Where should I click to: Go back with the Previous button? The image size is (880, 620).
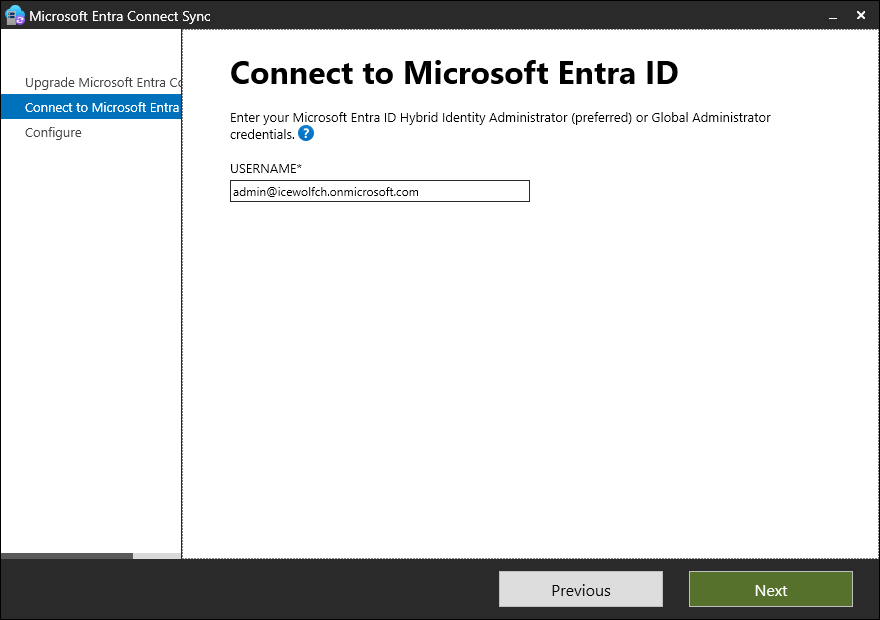581,589
